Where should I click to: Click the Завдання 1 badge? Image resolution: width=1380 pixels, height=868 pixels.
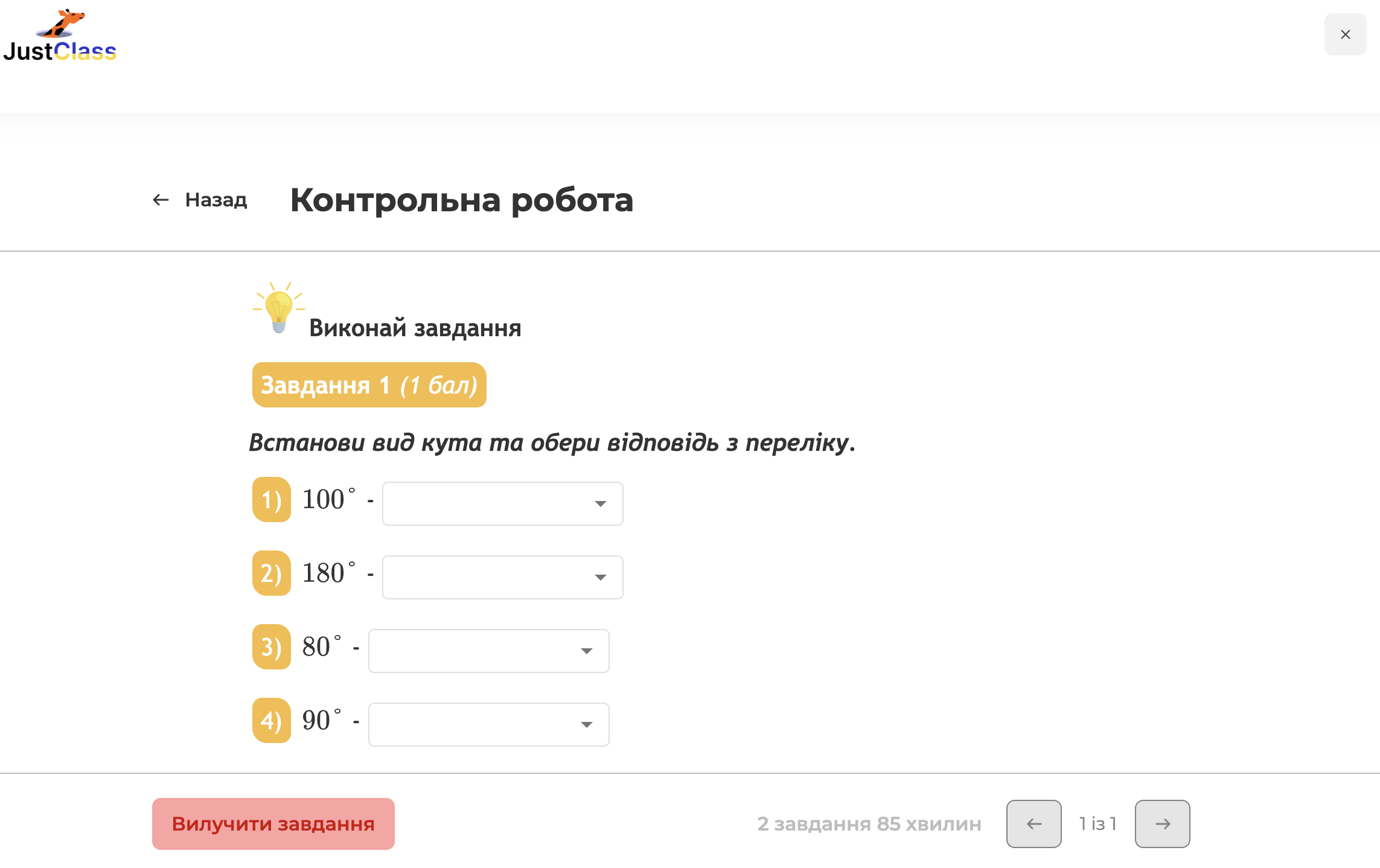[x=369, y=385]
